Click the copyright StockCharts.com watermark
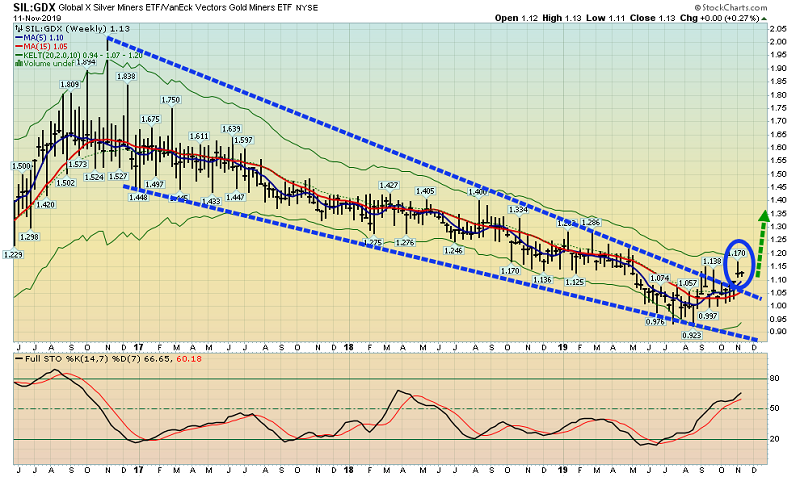Viewport: 800px width, 477px height. tap(731, 8)
